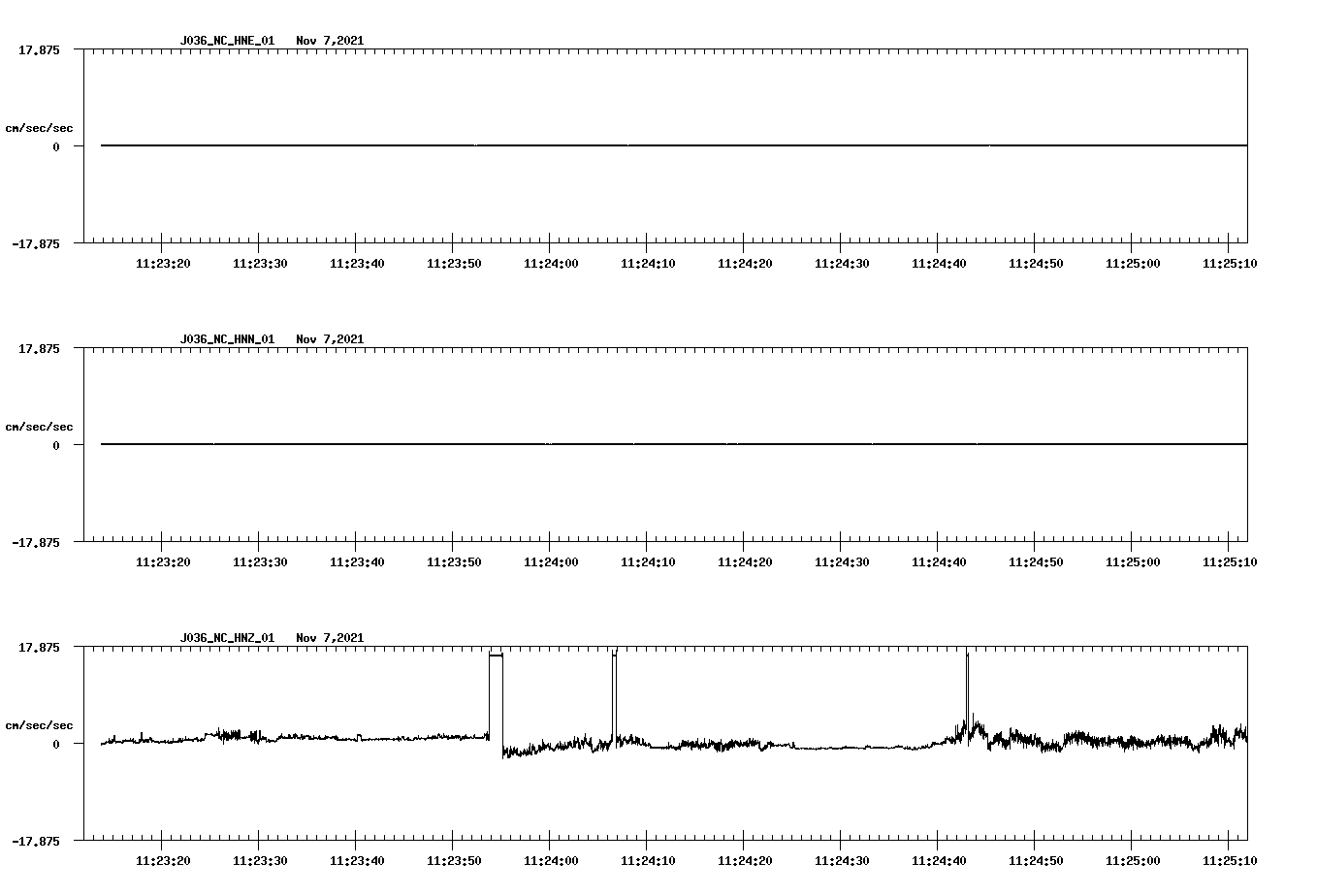Click the J036_NC_HNZ_01 channel title

coord(227,638)
